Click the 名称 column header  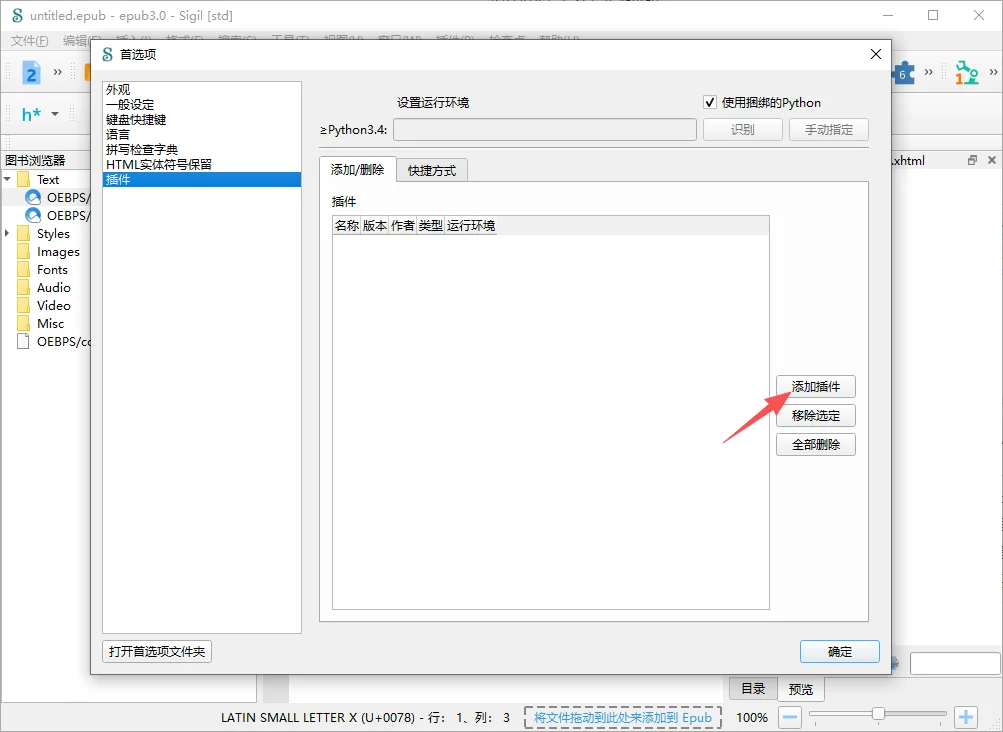pos(347,225)
